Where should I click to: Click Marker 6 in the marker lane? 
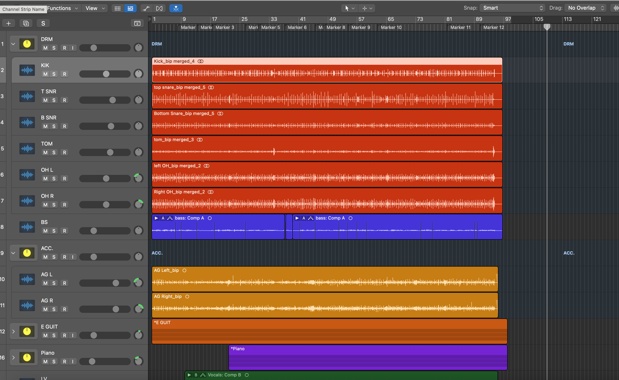(297, 28)
